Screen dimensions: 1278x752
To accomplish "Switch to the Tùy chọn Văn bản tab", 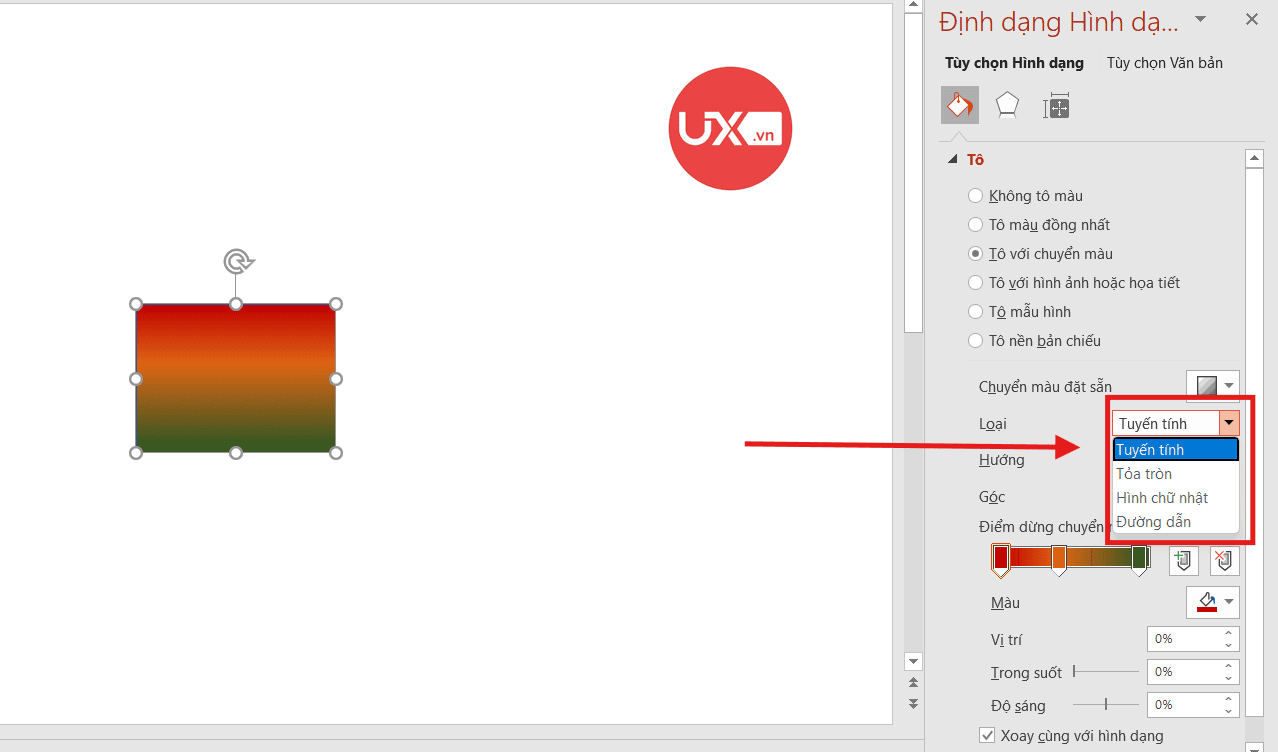I will [1164, 63].
